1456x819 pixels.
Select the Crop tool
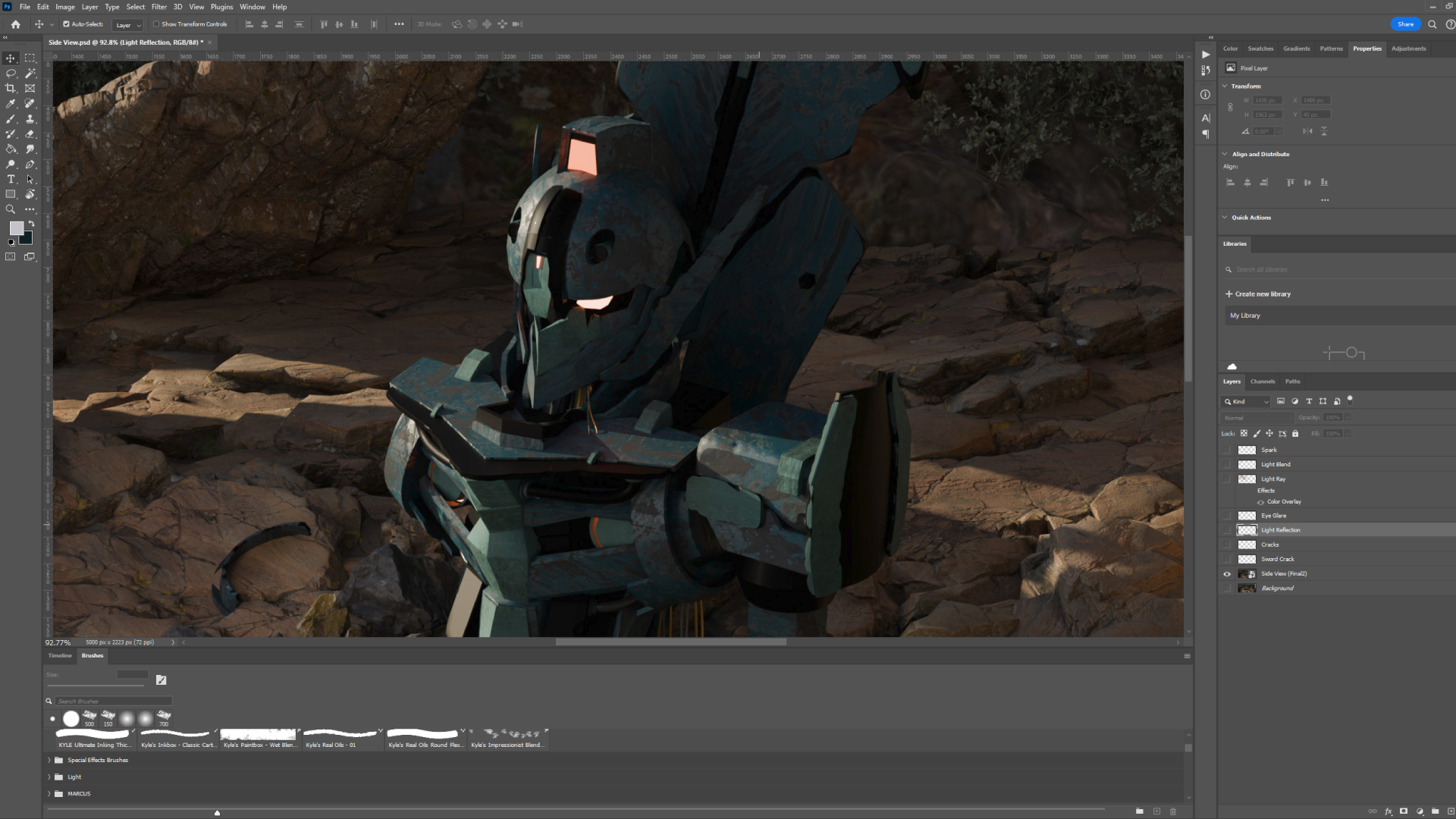pos(11,89)
